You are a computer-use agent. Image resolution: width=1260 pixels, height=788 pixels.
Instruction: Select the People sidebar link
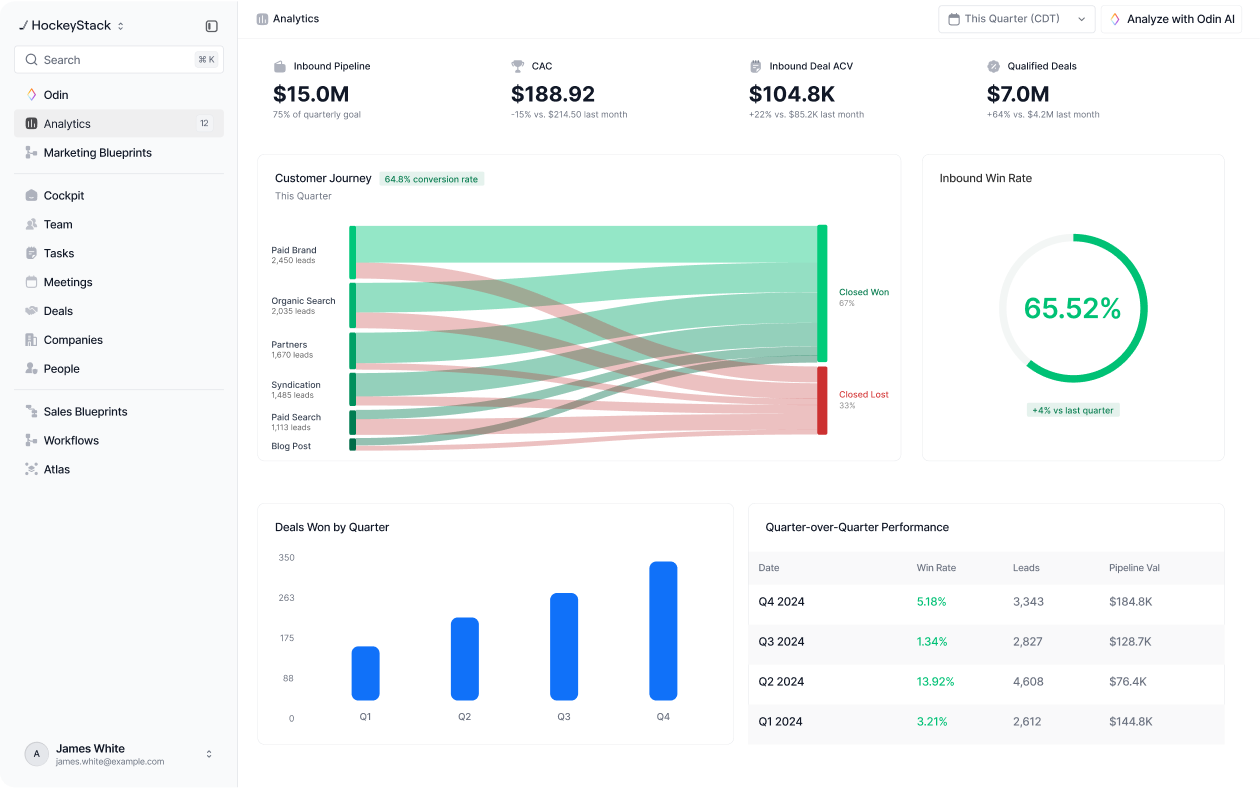tap(119, 369)
